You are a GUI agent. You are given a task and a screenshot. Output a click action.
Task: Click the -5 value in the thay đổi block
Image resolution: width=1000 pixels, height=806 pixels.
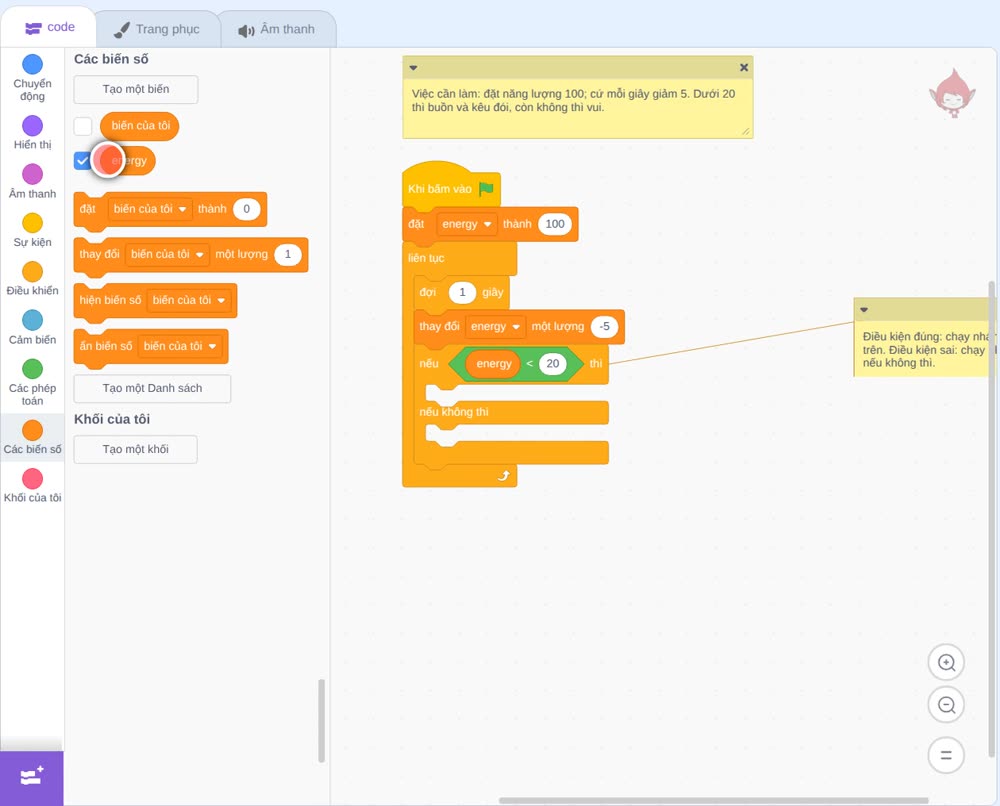[604, 326]
